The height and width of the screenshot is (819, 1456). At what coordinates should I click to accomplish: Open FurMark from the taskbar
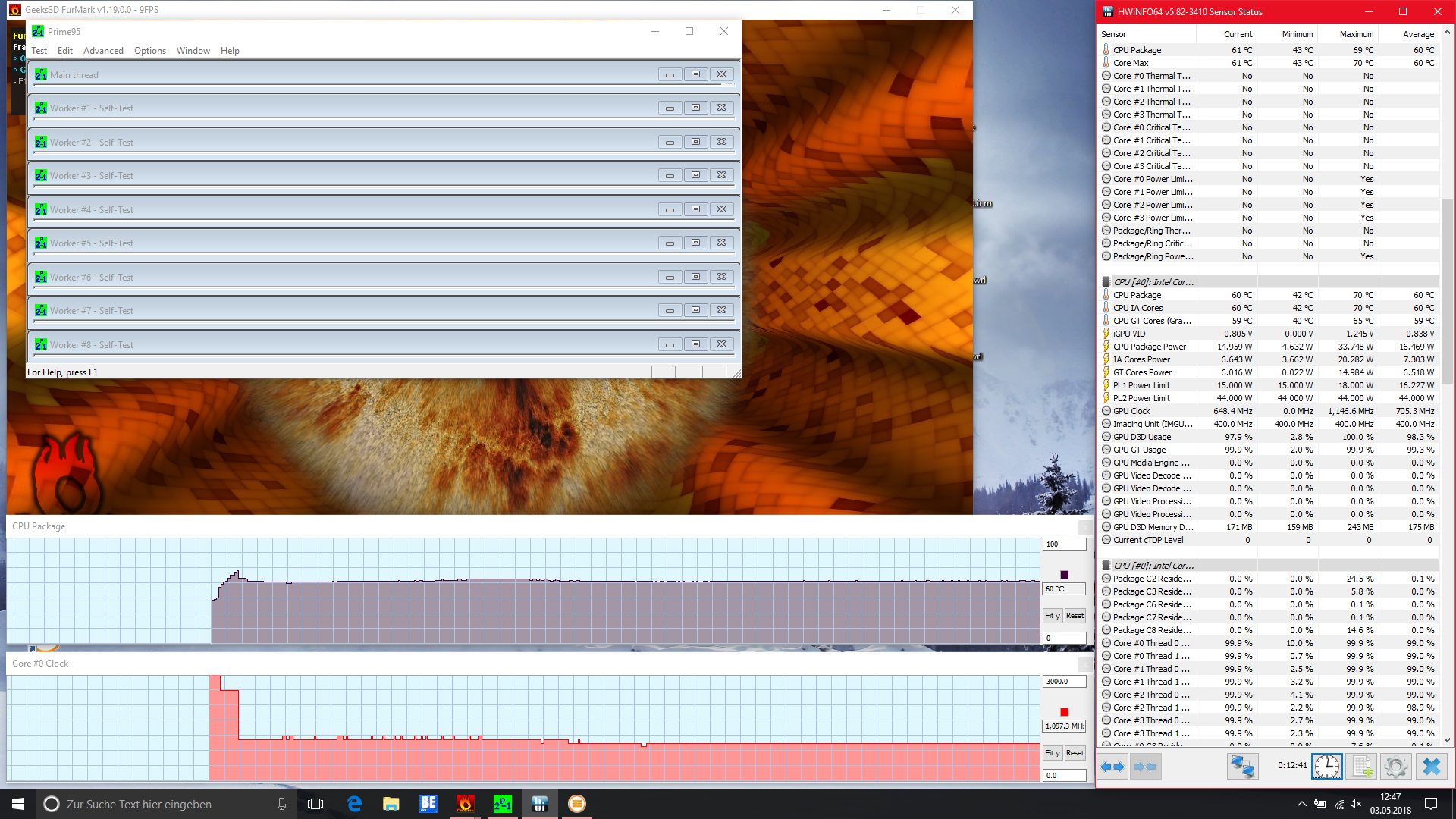pos(466,804)
